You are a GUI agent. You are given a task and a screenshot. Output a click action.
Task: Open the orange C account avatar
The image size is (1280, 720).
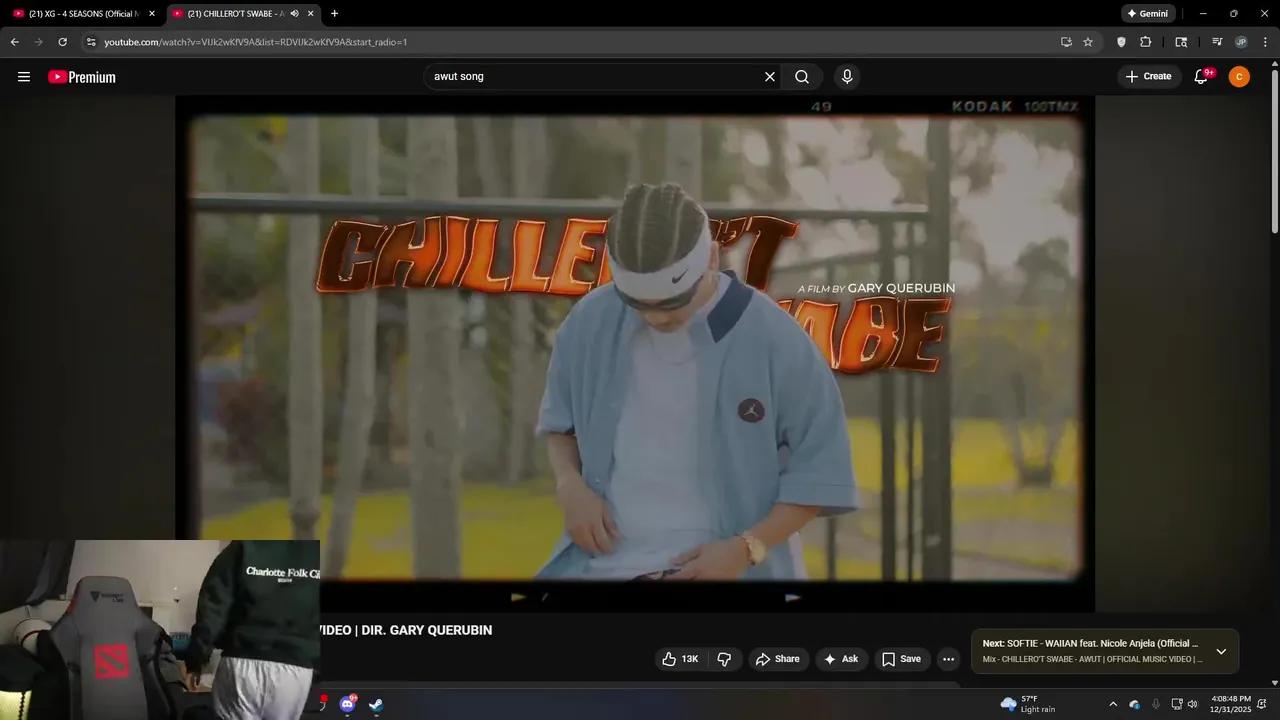click(x=1239, y=77)
